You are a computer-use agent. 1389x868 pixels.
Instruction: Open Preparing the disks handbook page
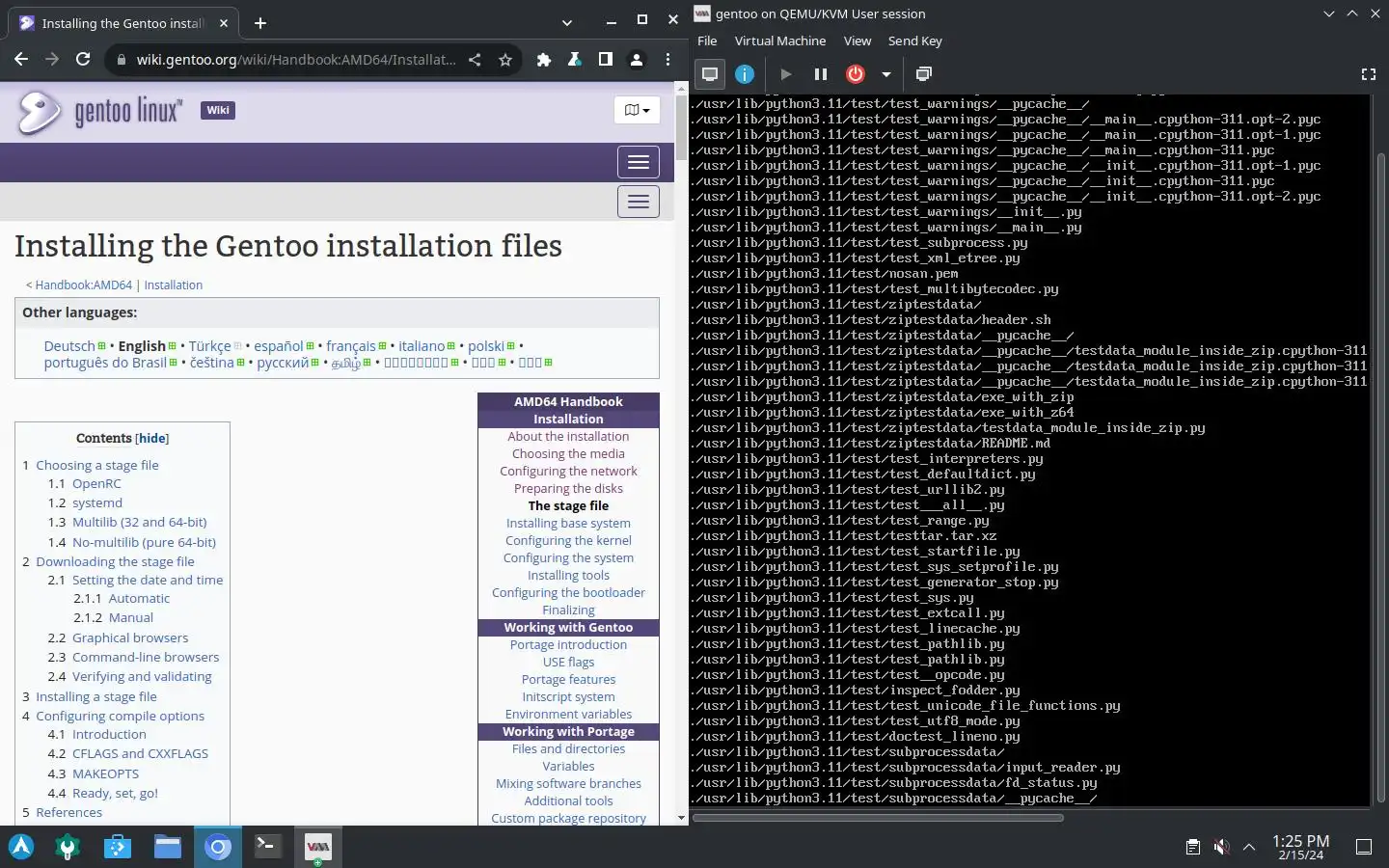568,489
